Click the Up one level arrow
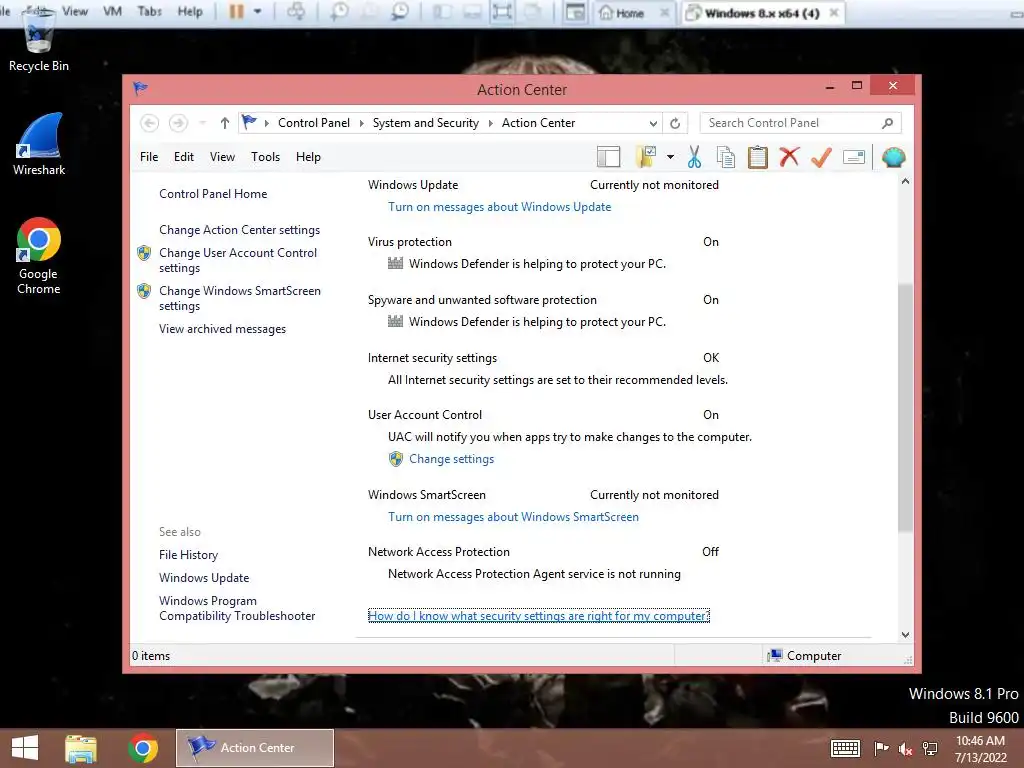The width and height of the screenshot is (1024, 768). tap(225, 123)
